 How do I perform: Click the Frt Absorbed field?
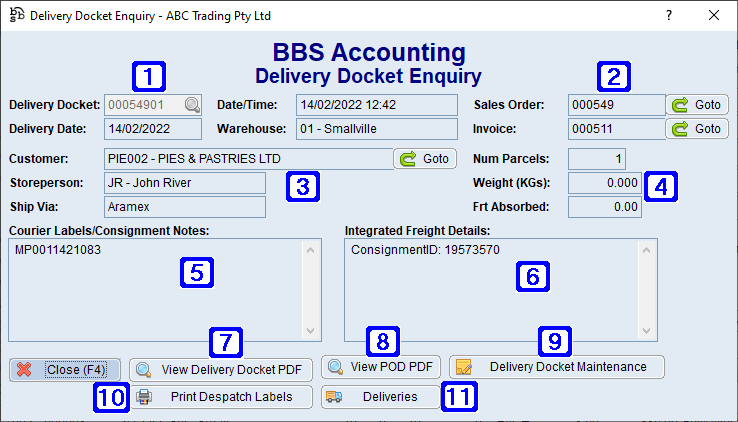point(605,207)
